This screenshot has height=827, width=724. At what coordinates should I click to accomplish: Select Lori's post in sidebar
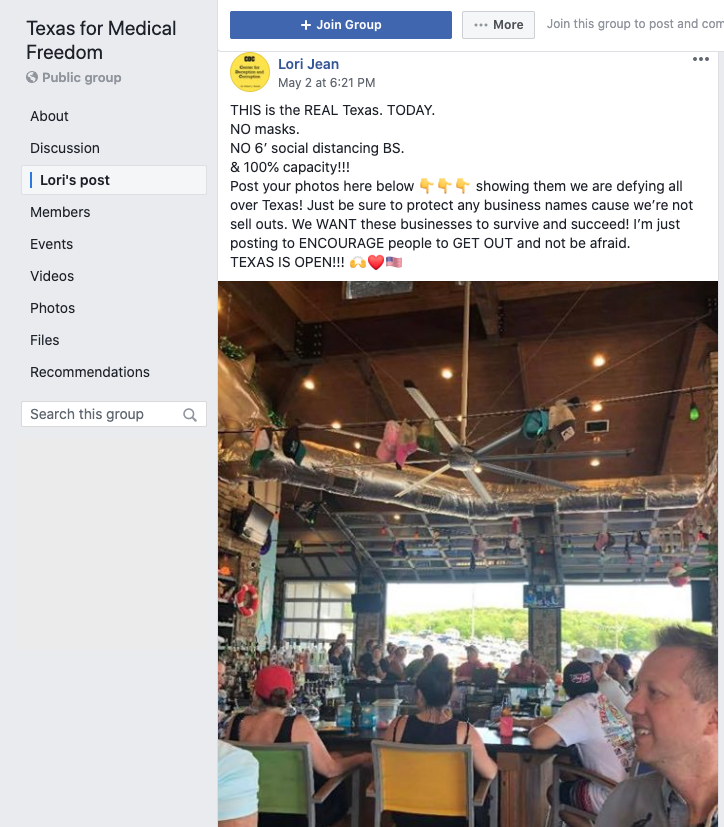click(114, 180)
